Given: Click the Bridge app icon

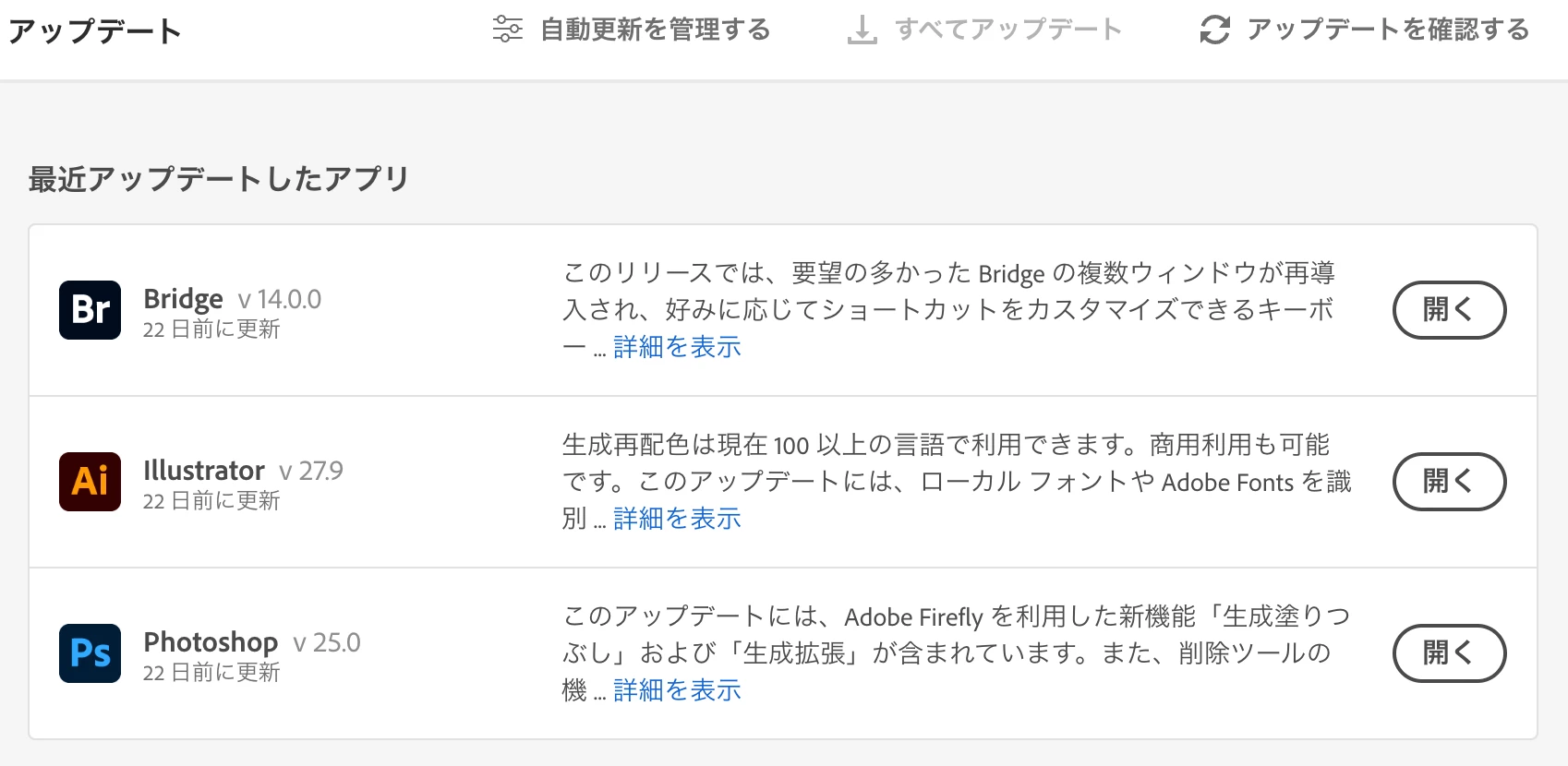Looking at the screenshot, I should click(90, 310).
